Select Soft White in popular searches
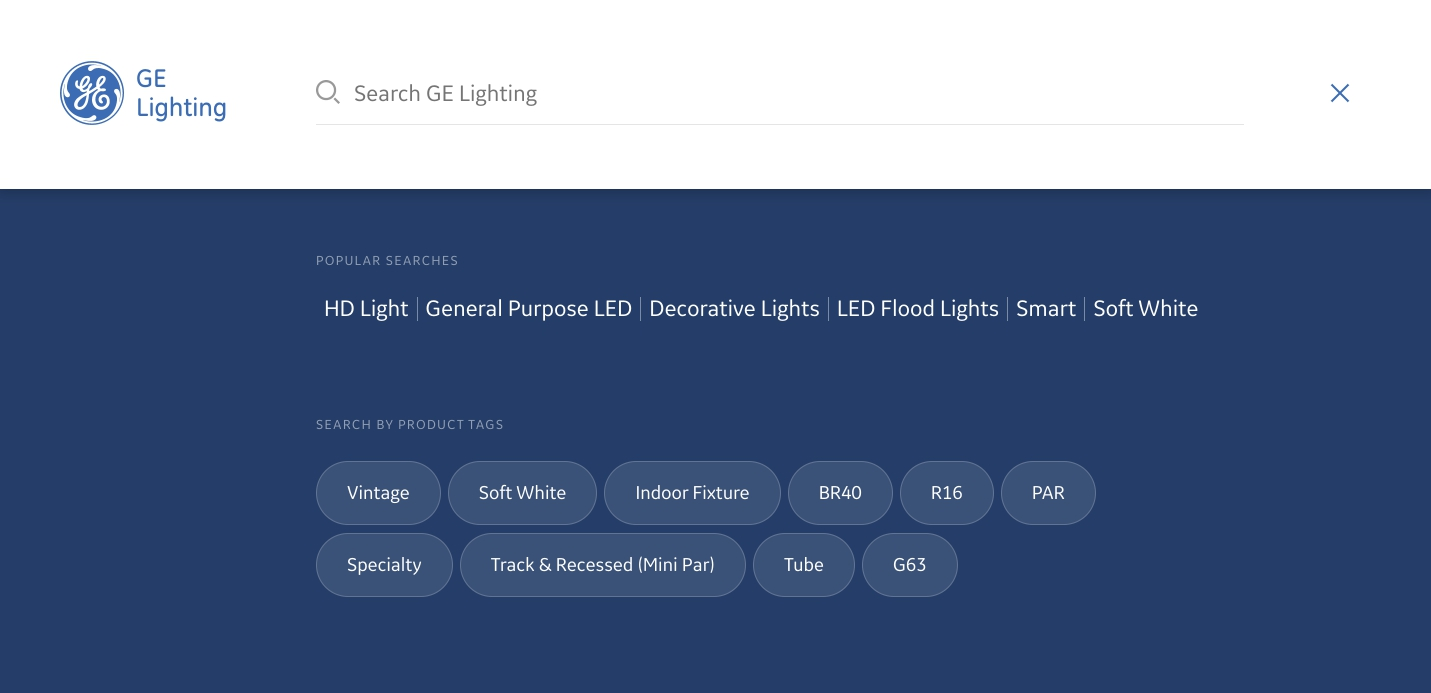The image size is (1431, 693). click(1145, 309)
